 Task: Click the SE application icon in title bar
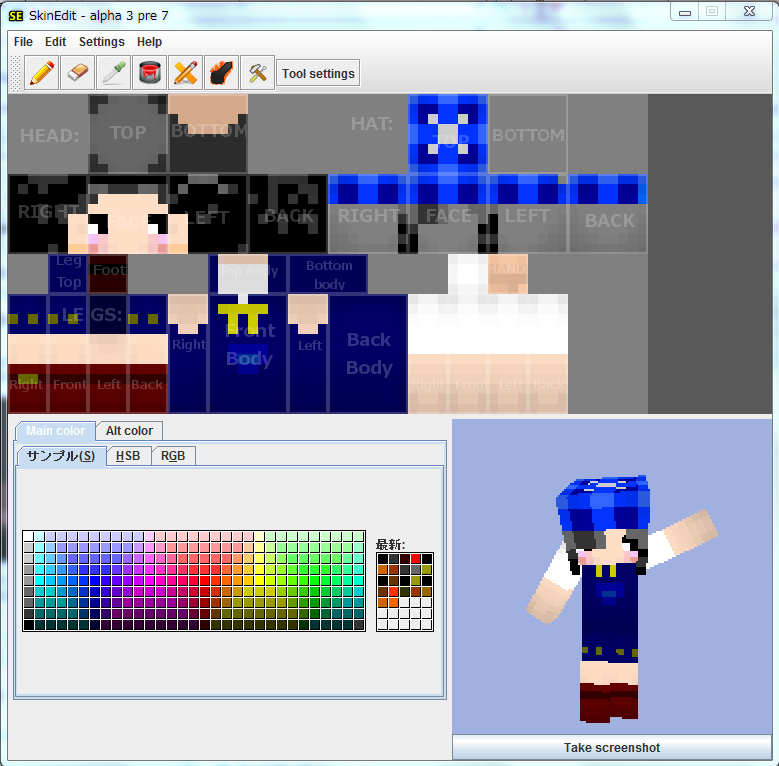tap(16, 16)
